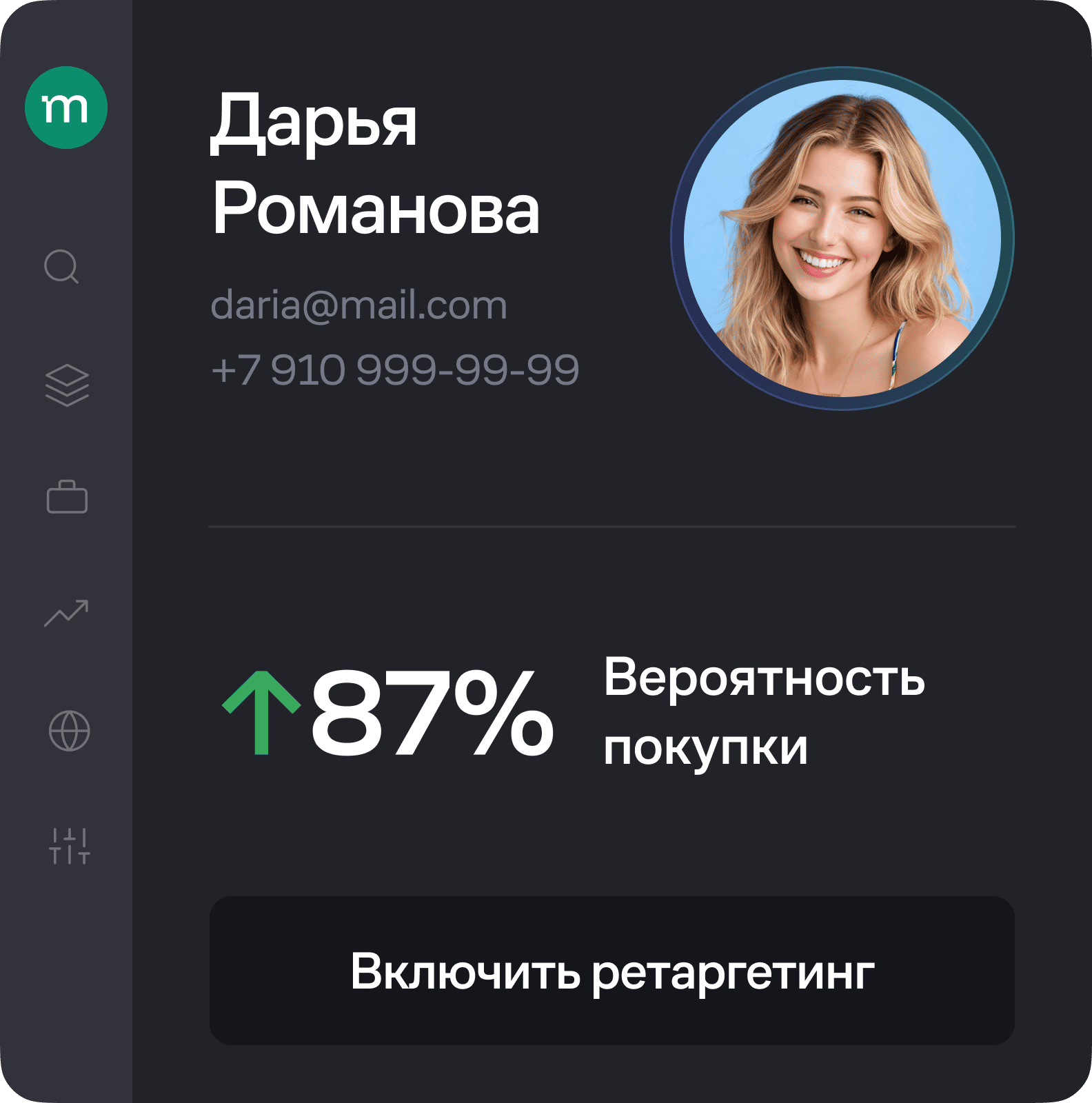Click the phone number +7 910 999-99-99

point(395,370)
